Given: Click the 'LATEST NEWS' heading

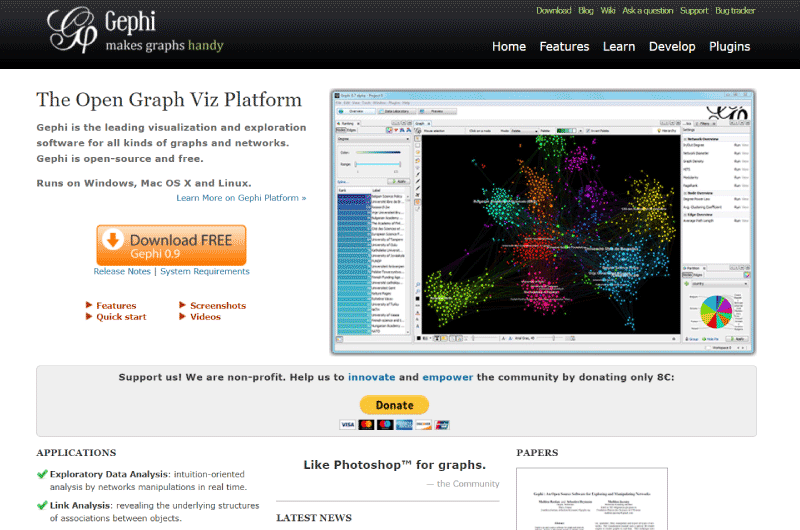Looking at the screenshot, I should coord(314,518).
